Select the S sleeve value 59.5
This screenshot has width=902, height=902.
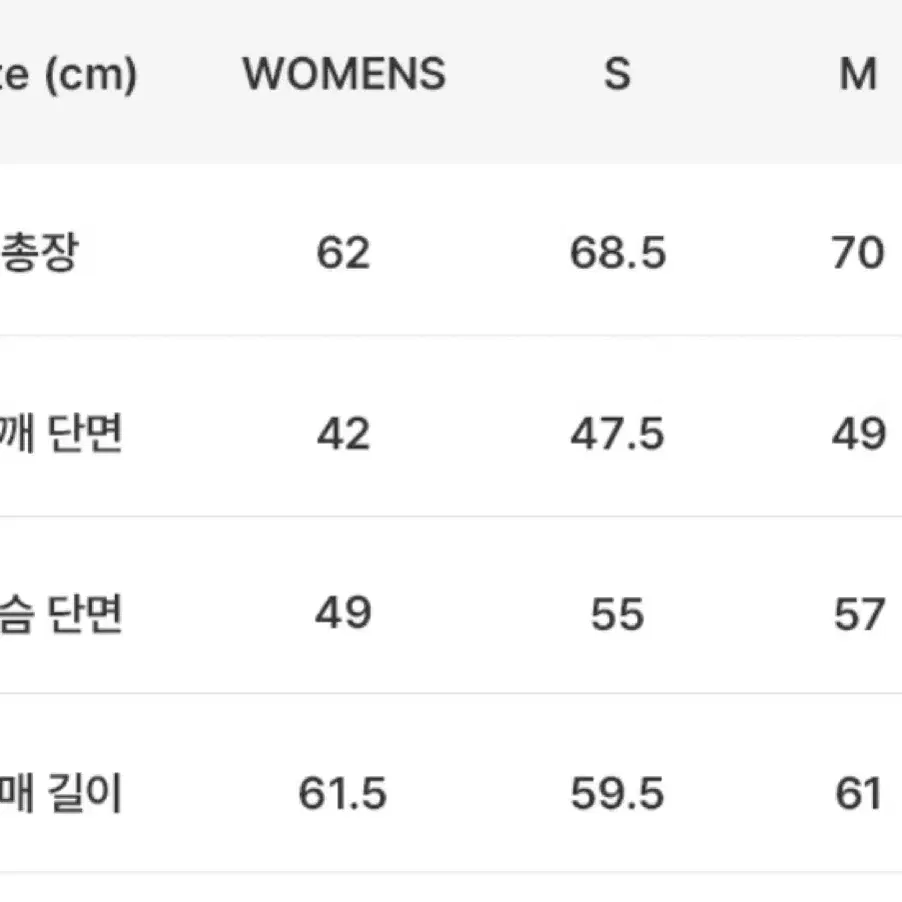618,793
